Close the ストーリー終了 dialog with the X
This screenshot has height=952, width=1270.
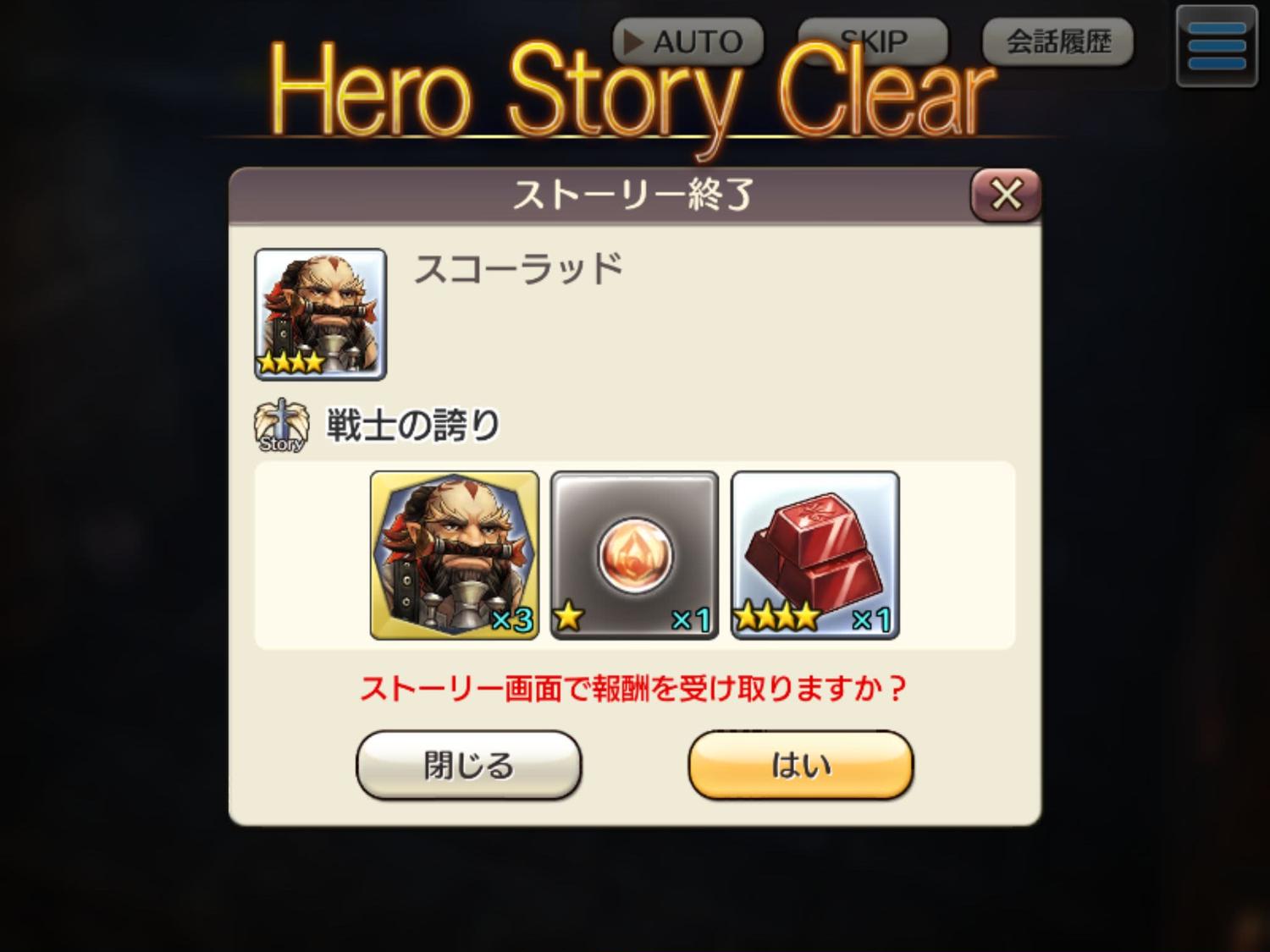point(1006,195)
